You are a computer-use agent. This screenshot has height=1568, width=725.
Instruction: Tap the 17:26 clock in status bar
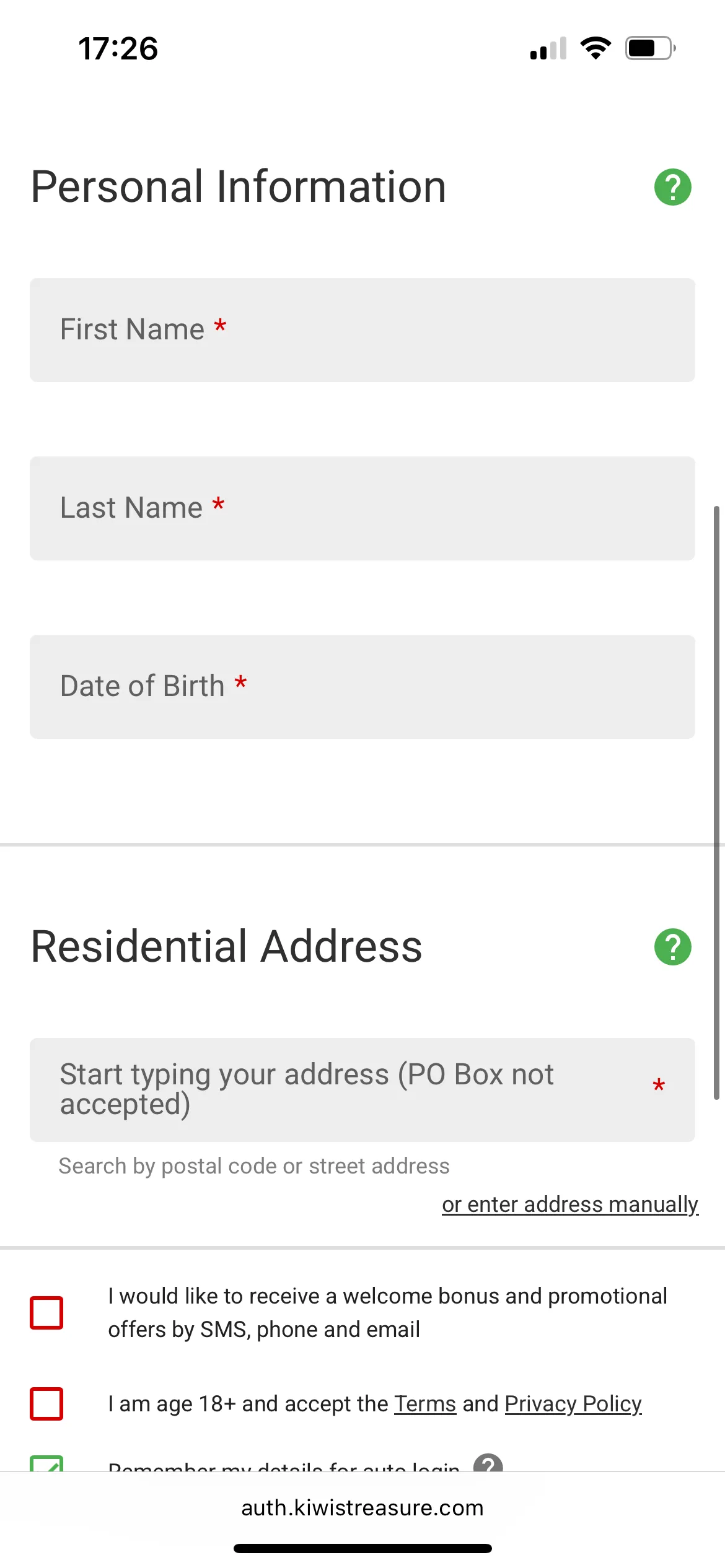(x=118, y=48)
